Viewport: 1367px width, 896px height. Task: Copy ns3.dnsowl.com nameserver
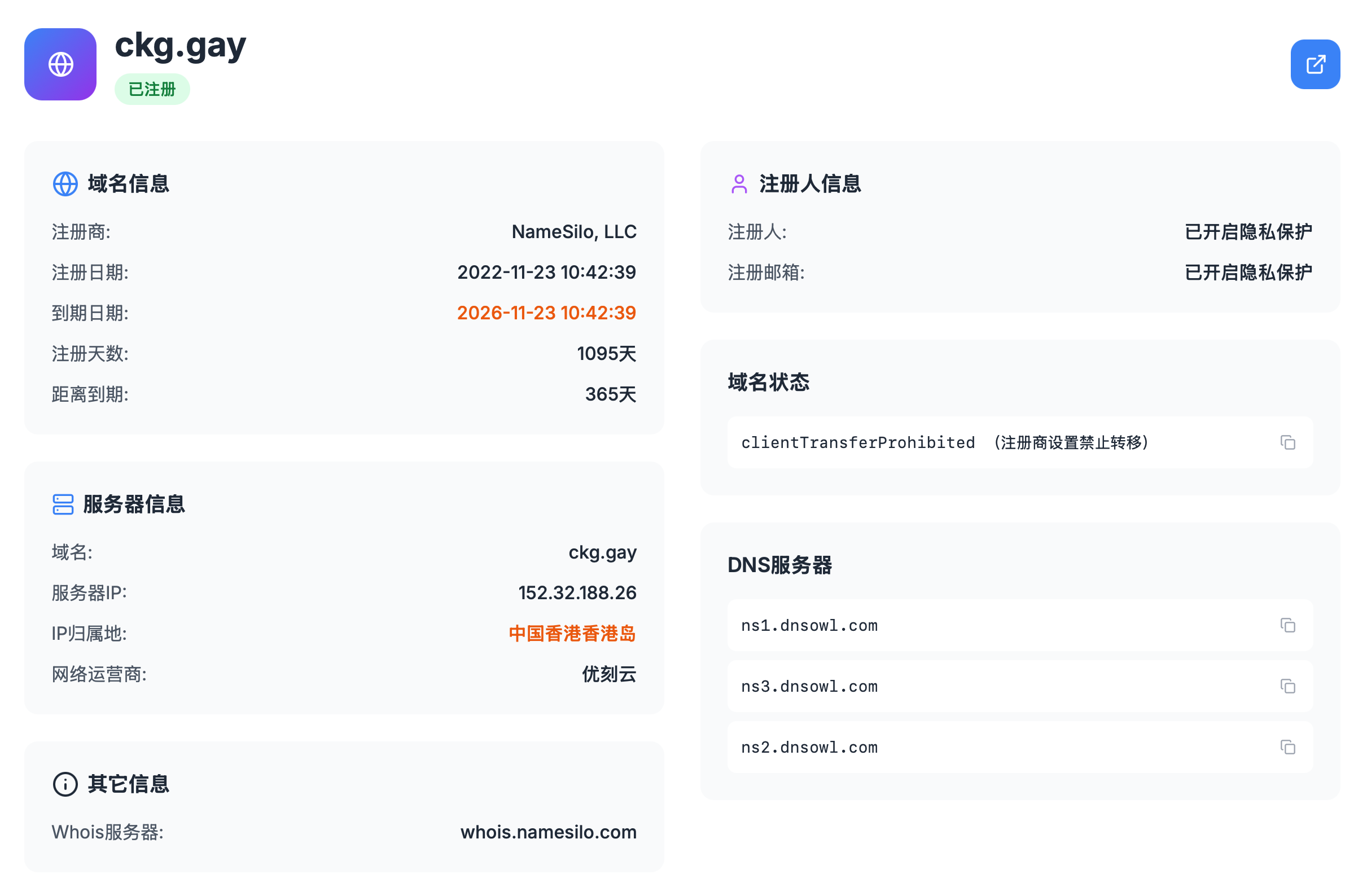tap(1287, 686)
